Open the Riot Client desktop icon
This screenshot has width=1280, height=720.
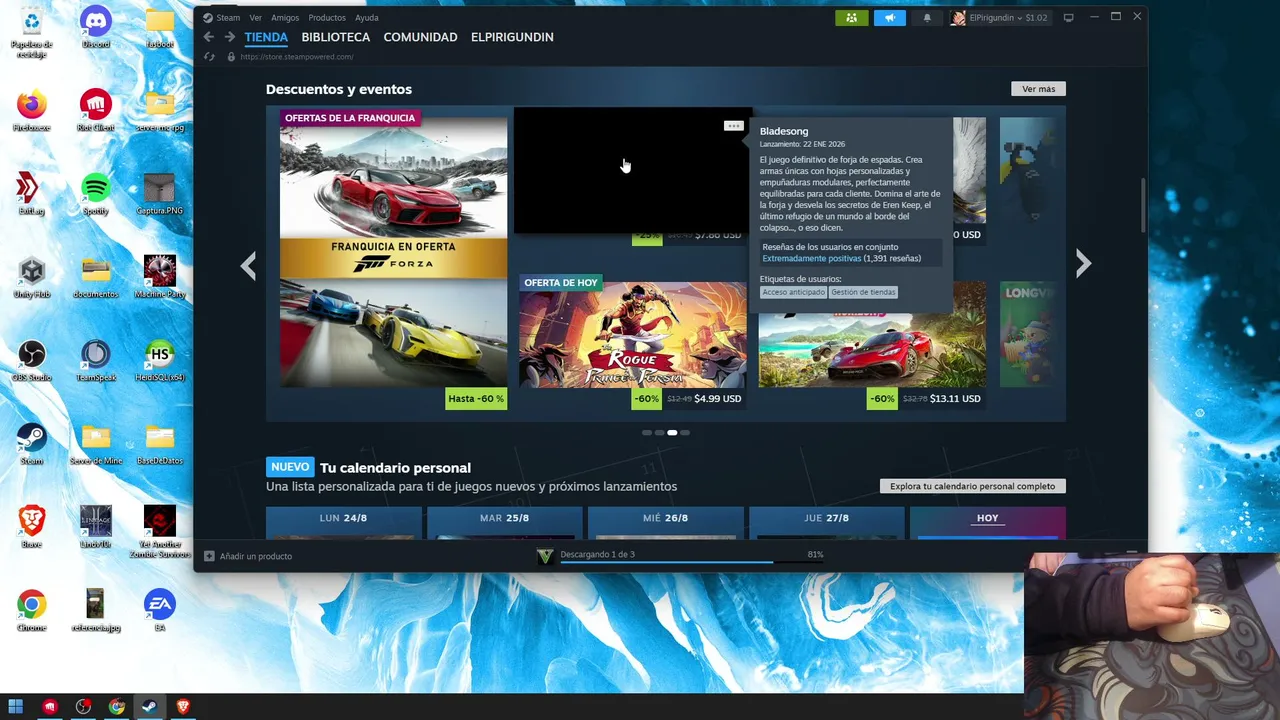tap(96, 110)
